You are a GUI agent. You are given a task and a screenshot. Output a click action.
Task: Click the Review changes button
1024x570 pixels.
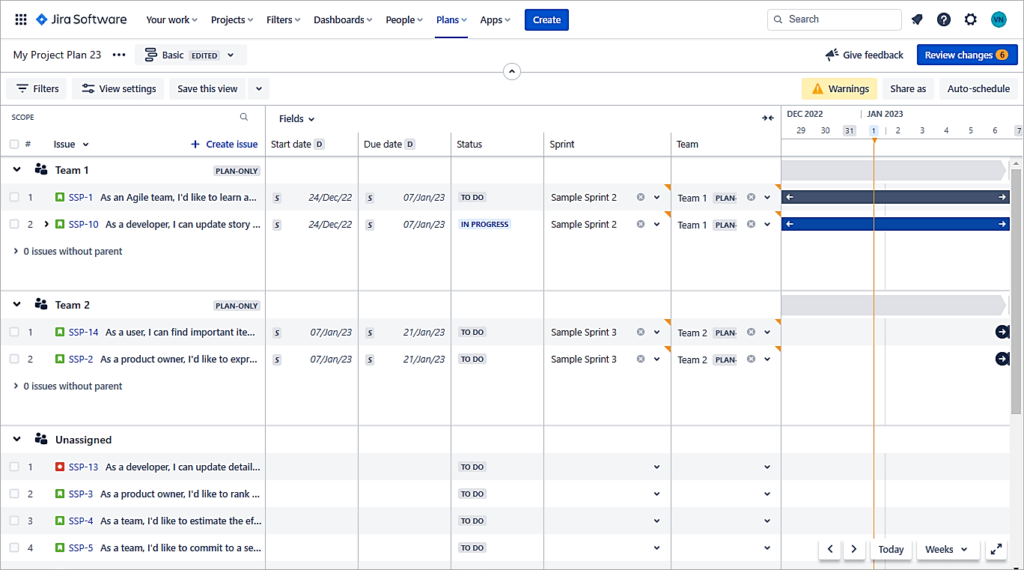click(966, 55)
